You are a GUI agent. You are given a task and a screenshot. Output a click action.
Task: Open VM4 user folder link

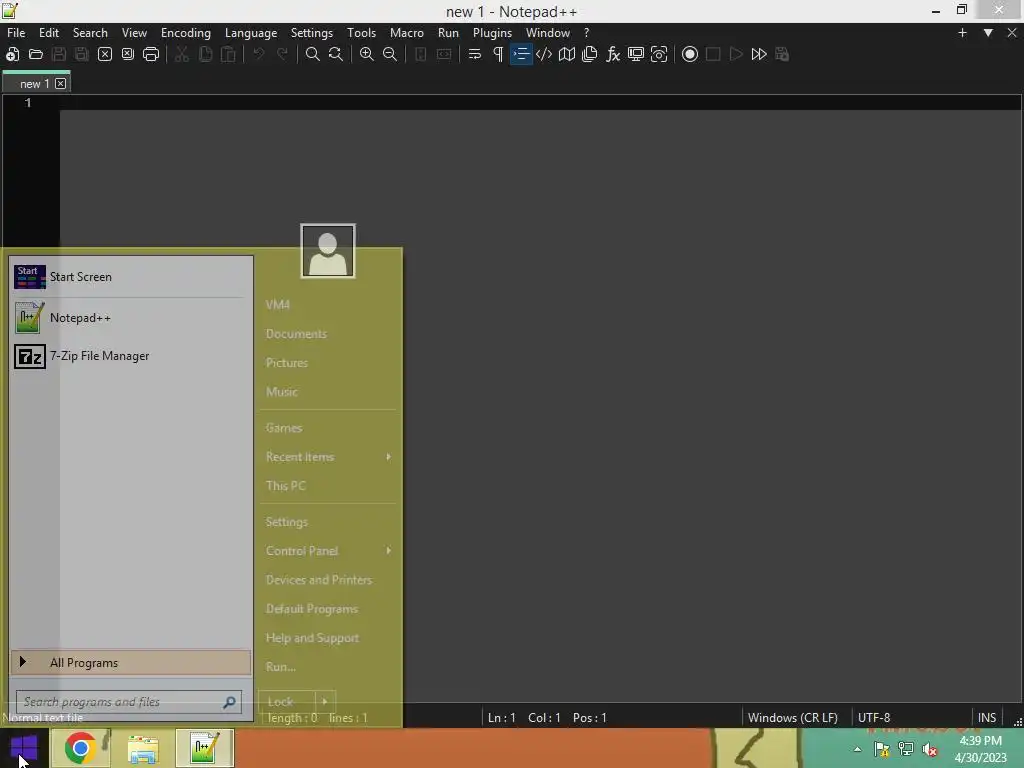278,304
